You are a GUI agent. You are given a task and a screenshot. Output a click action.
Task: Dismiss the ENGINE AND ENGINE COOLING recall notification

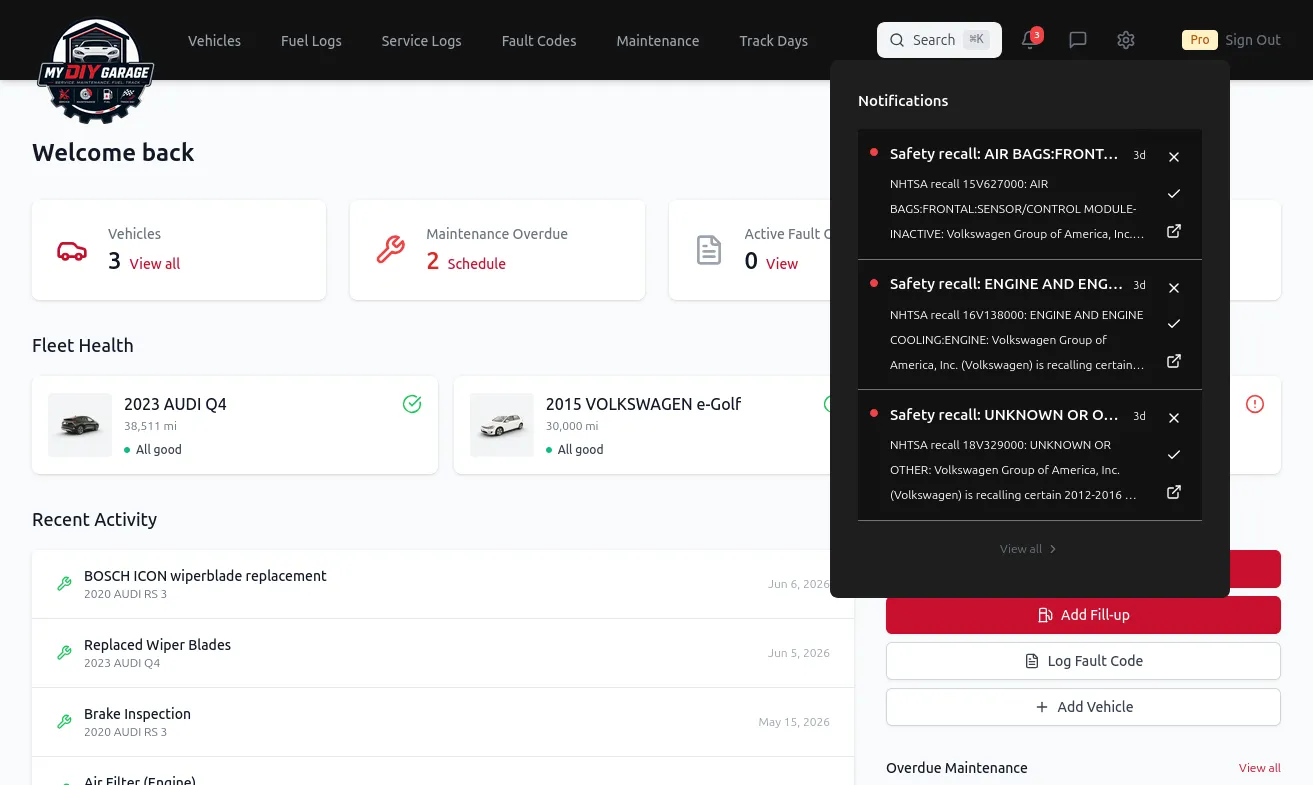(x=1174, y=288)
